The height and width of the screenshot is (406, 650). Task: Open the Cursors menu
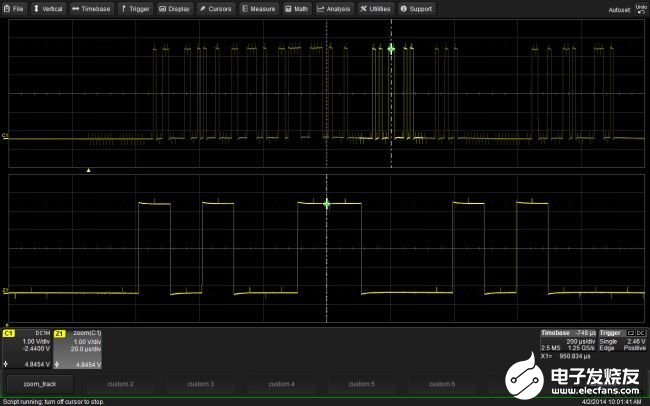click(x=216, y=9)
